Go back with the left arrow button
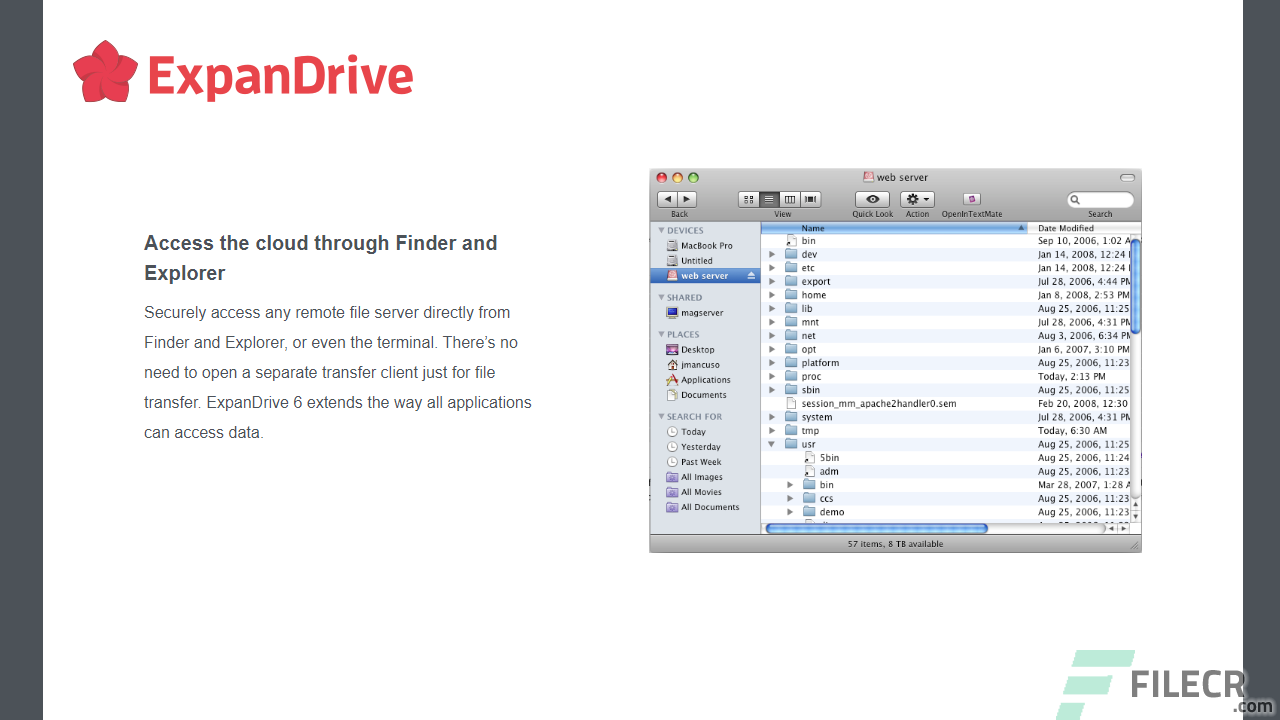Image resolution: width=1280 pixels, height=720 pixels. click(x=667, y=199)
